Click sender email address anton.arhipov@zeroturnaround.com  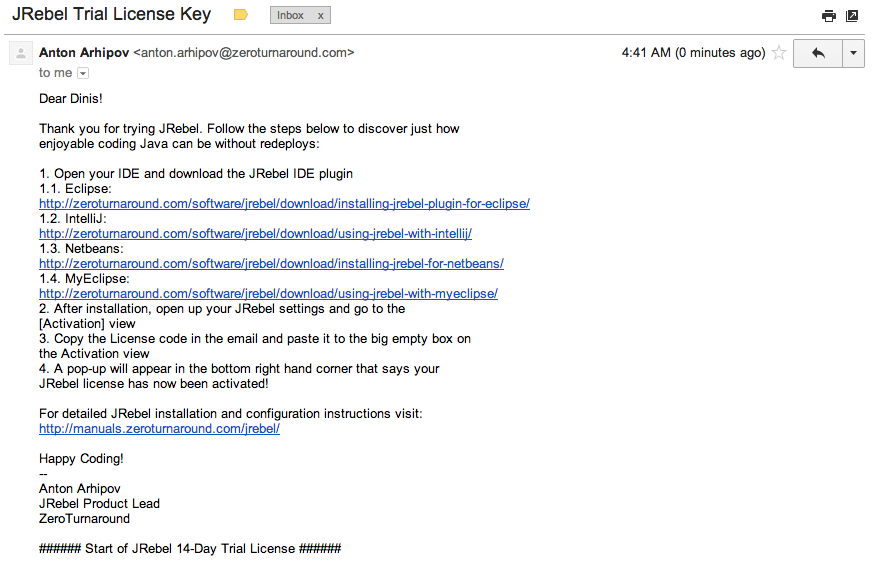tap(243, 53)
